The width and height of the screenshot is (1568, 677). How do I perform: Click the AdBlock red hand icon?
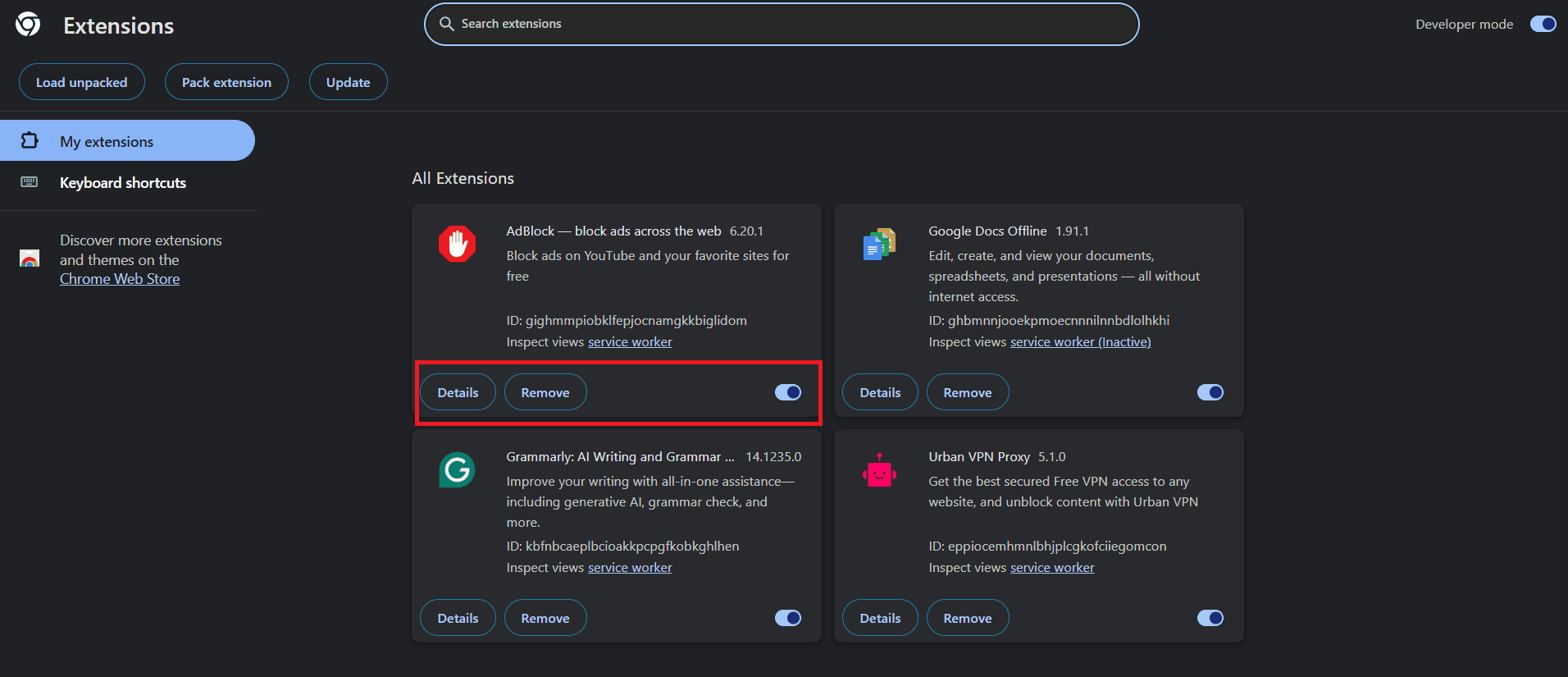(x=457, y=244)
